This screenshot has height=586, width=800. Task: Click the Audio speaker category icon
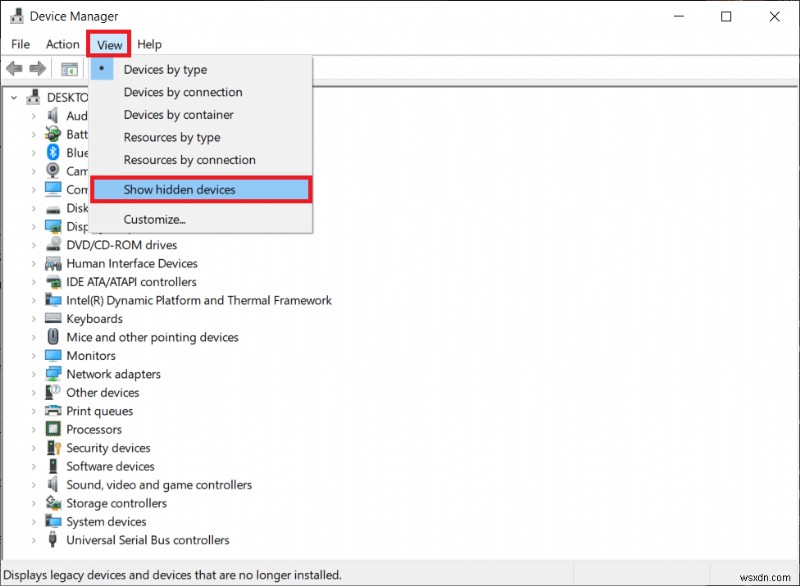tap(53, 116)
